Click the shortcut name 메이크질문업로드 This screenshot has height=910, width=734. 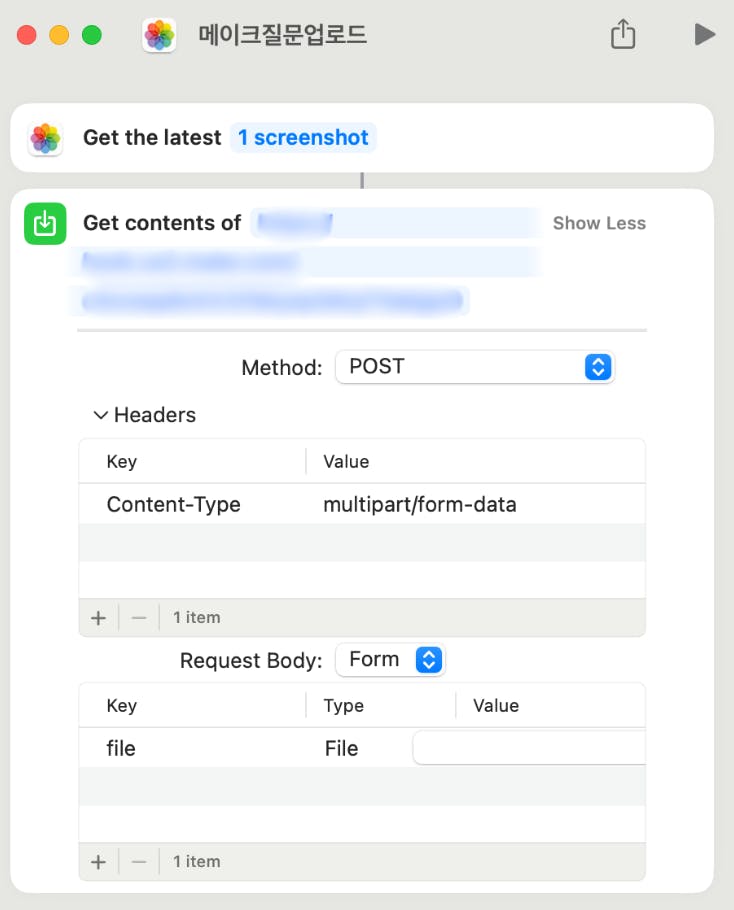click(283, 35)
